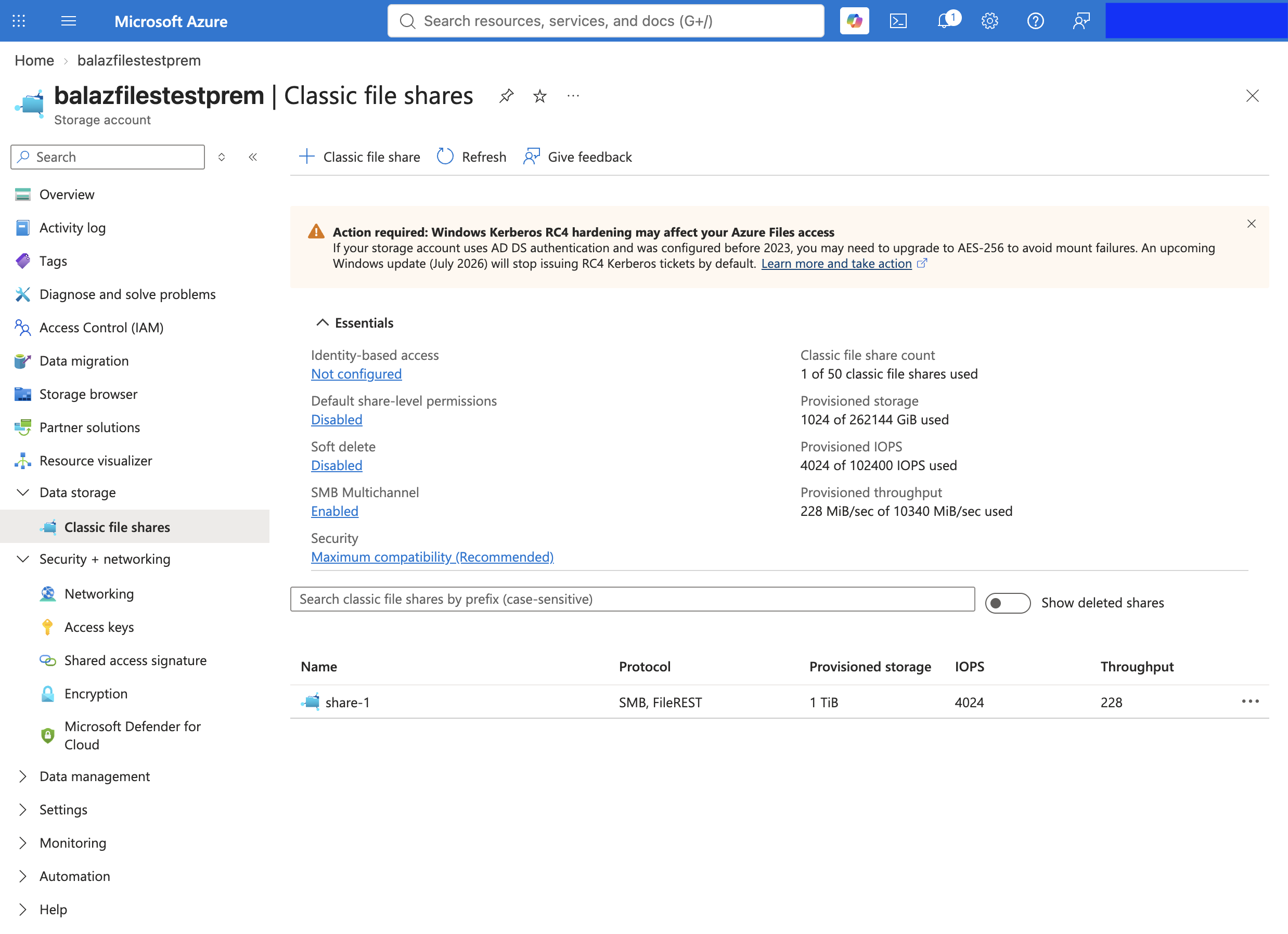Open the Not configured identity link
The image size is (1288, 934).
click(x=356, y=374)
